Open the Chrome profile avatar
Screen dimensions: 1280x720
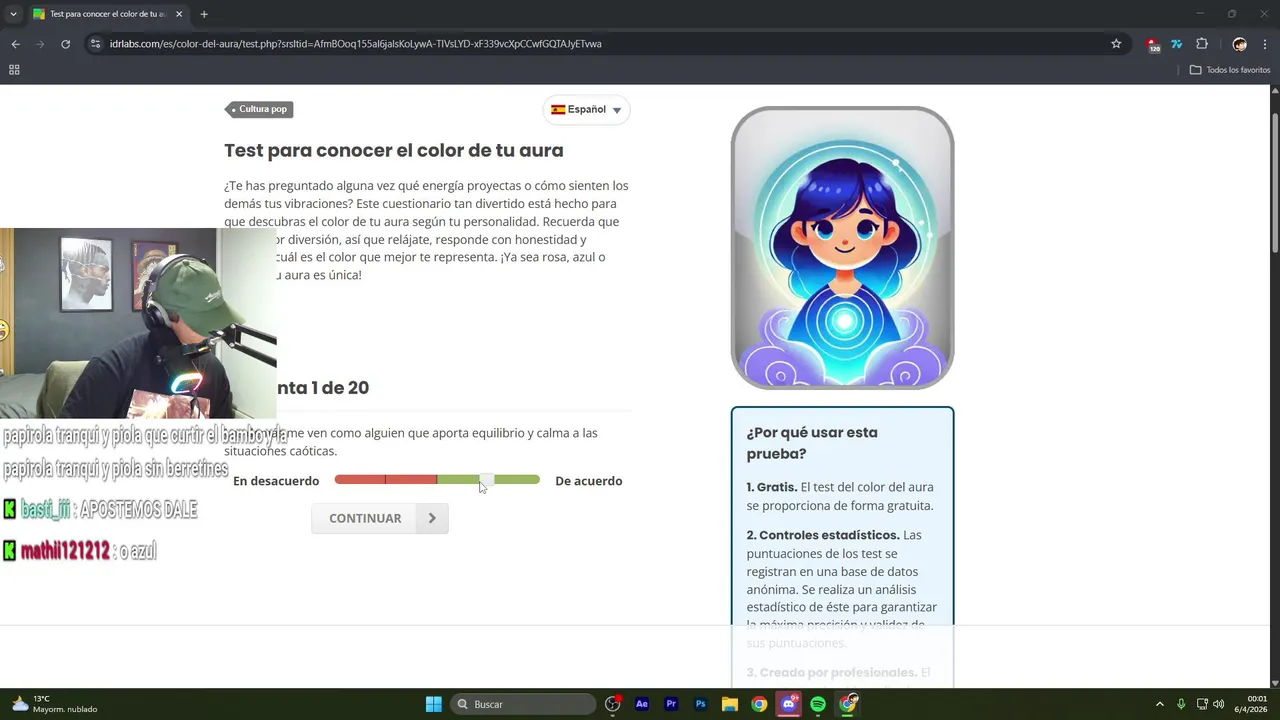coord(1240,44)
